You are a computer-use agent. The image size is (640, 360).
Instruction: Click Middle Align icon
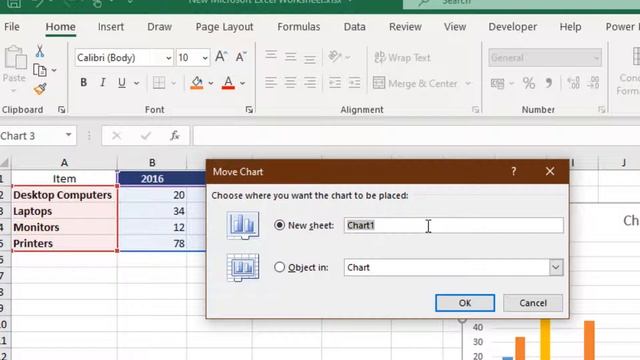290,56
